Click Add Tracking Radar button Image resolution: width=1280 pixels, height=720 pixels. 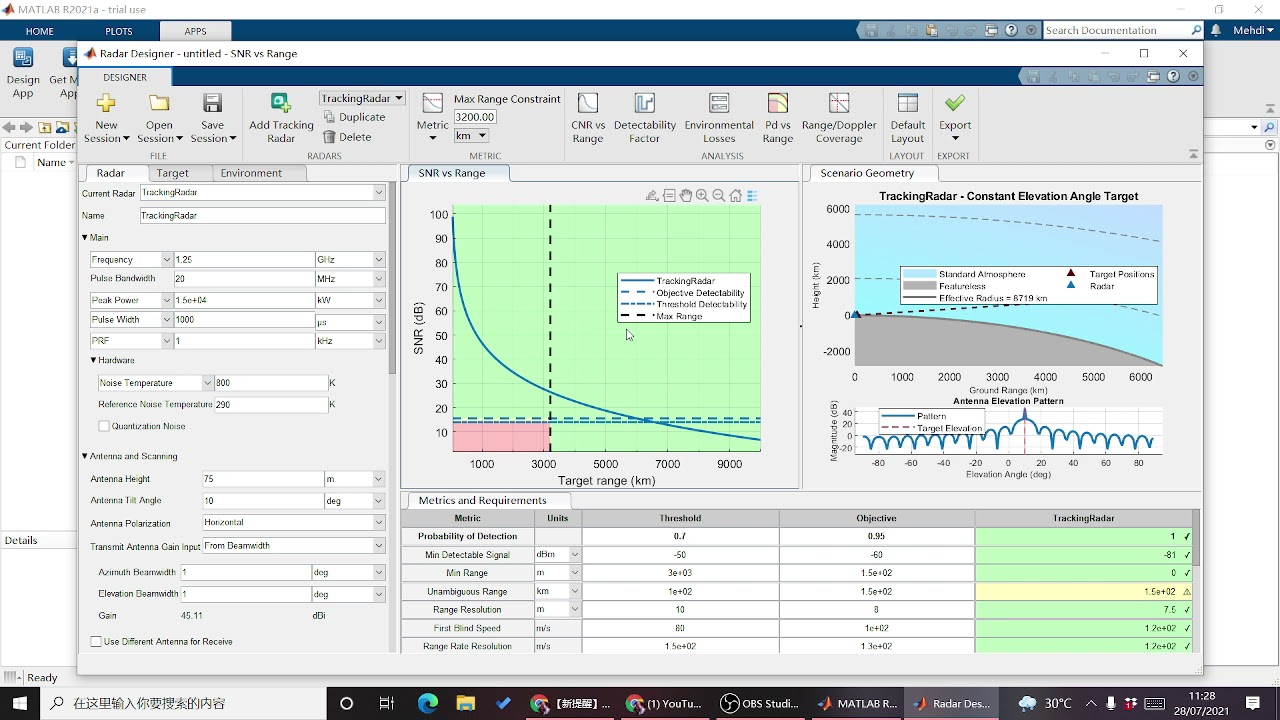(x=281, y=118)
